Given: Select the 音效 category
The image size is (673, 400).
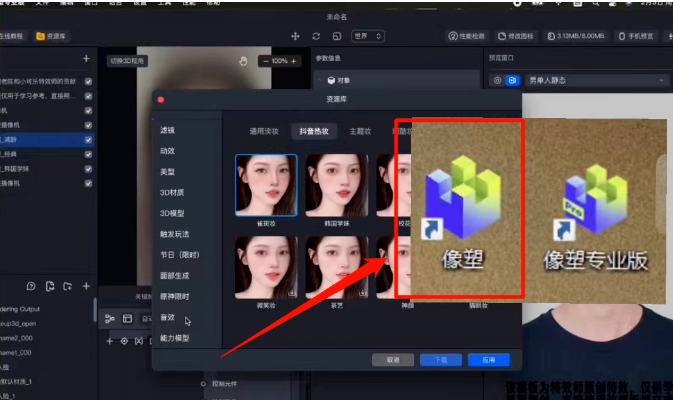Looking at the screenshot, I should [167, 317].
